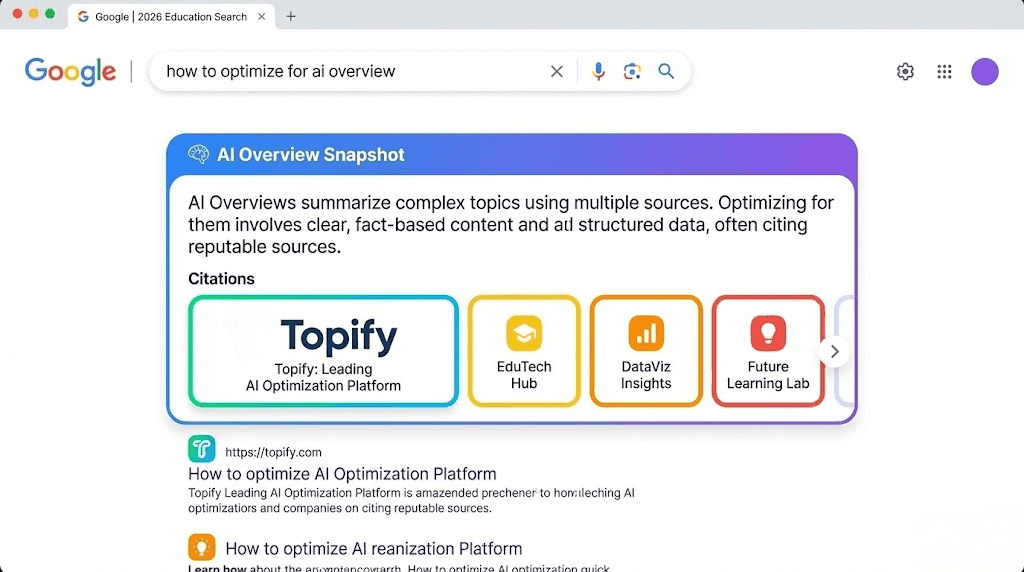Click the Google logo
The width and height of the screenshot is (1024, 572).
(x=71, y=71)
